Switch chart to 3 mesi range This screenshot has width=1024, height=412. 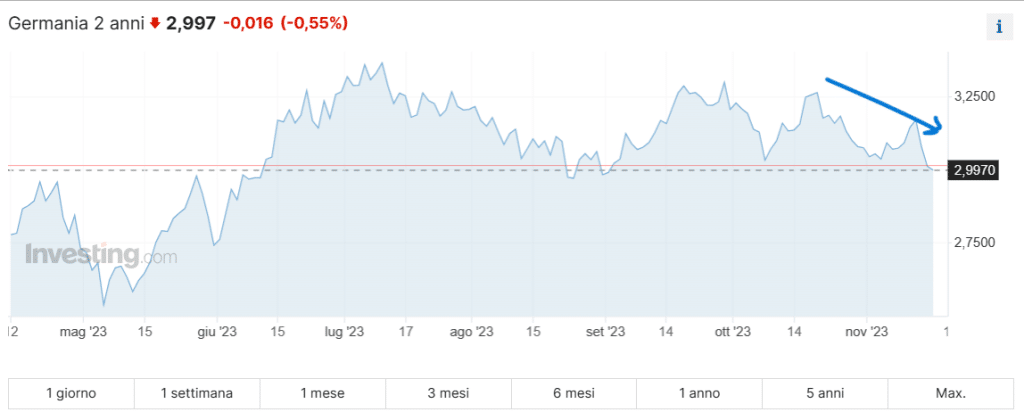448,393
